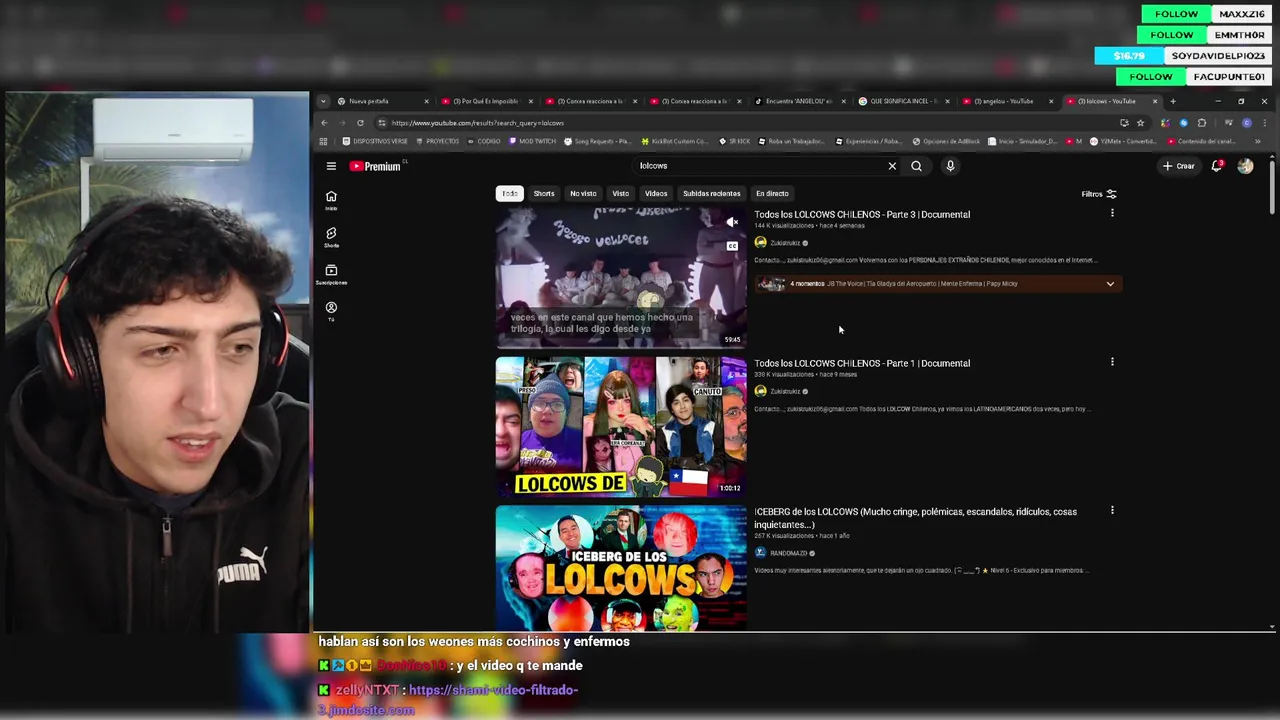
Task: Open more options for Parte 1 video
Action: click(1112, 362)
